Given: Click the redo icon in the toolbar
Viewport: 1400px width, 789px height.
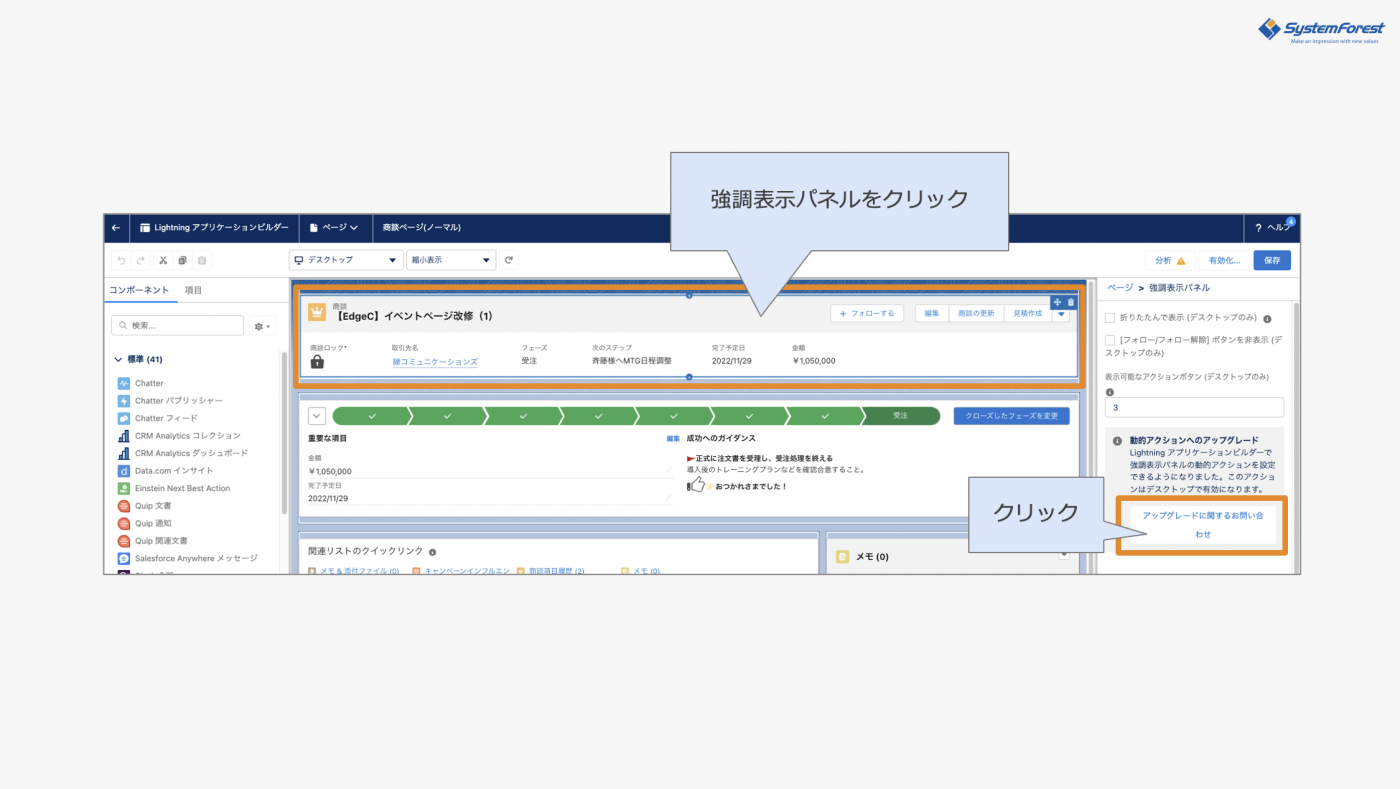Looking at the screenshot, I should 141,261.
